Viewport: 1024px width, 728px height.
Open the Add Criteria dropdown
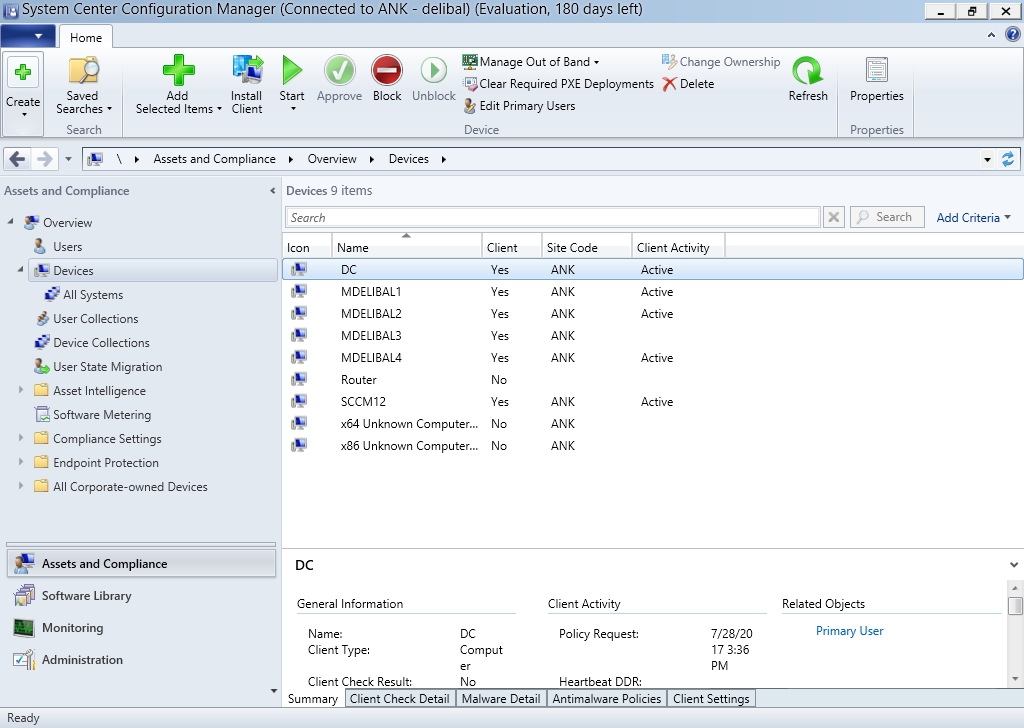pos(973,217)
